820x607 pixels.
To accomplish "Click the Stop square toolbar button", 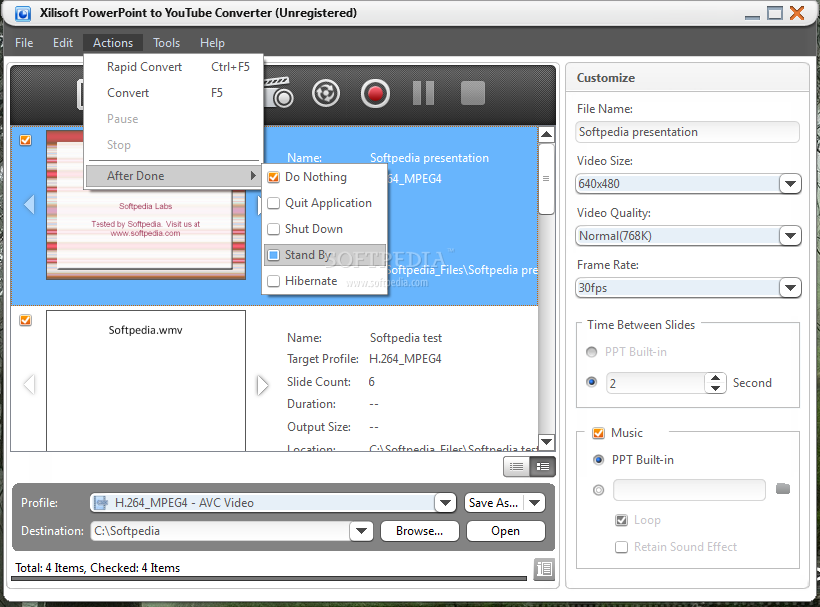I will (x=473, y=93).
